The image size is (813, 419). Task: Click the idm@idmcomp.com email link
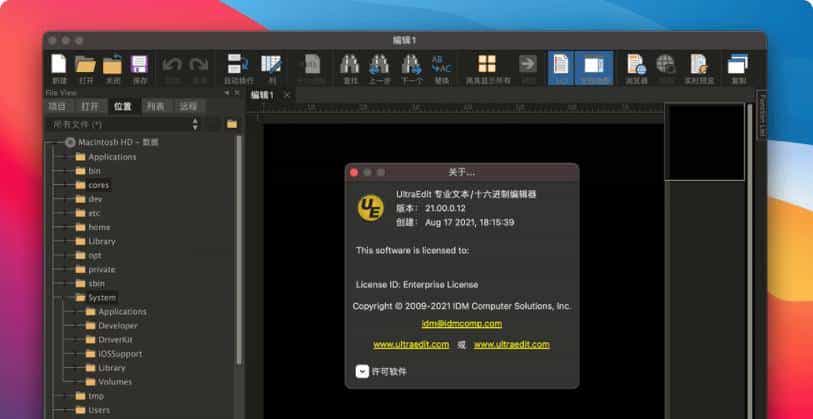(461, 324)
